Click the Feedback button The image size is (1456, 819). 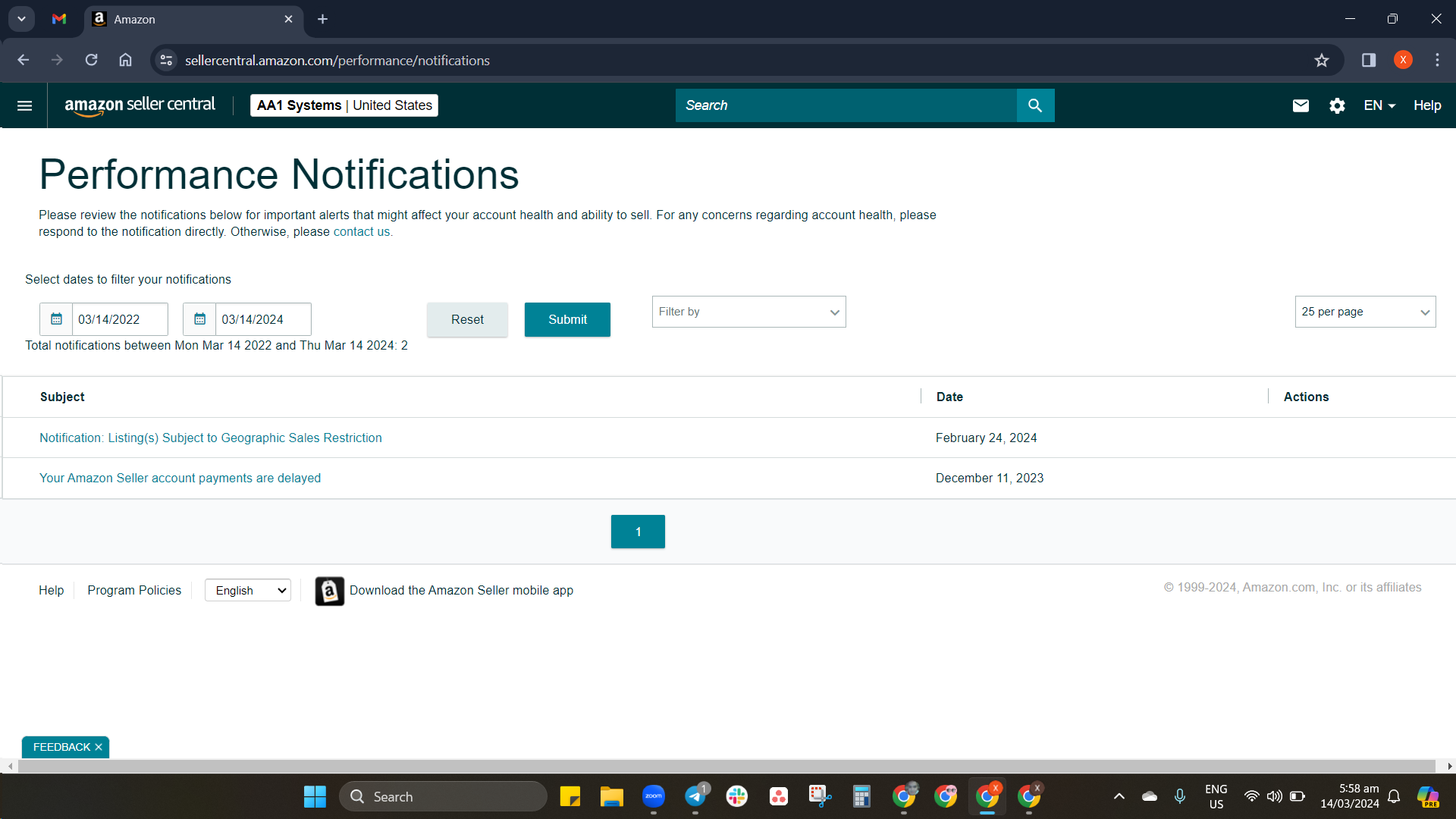[61, 747]
